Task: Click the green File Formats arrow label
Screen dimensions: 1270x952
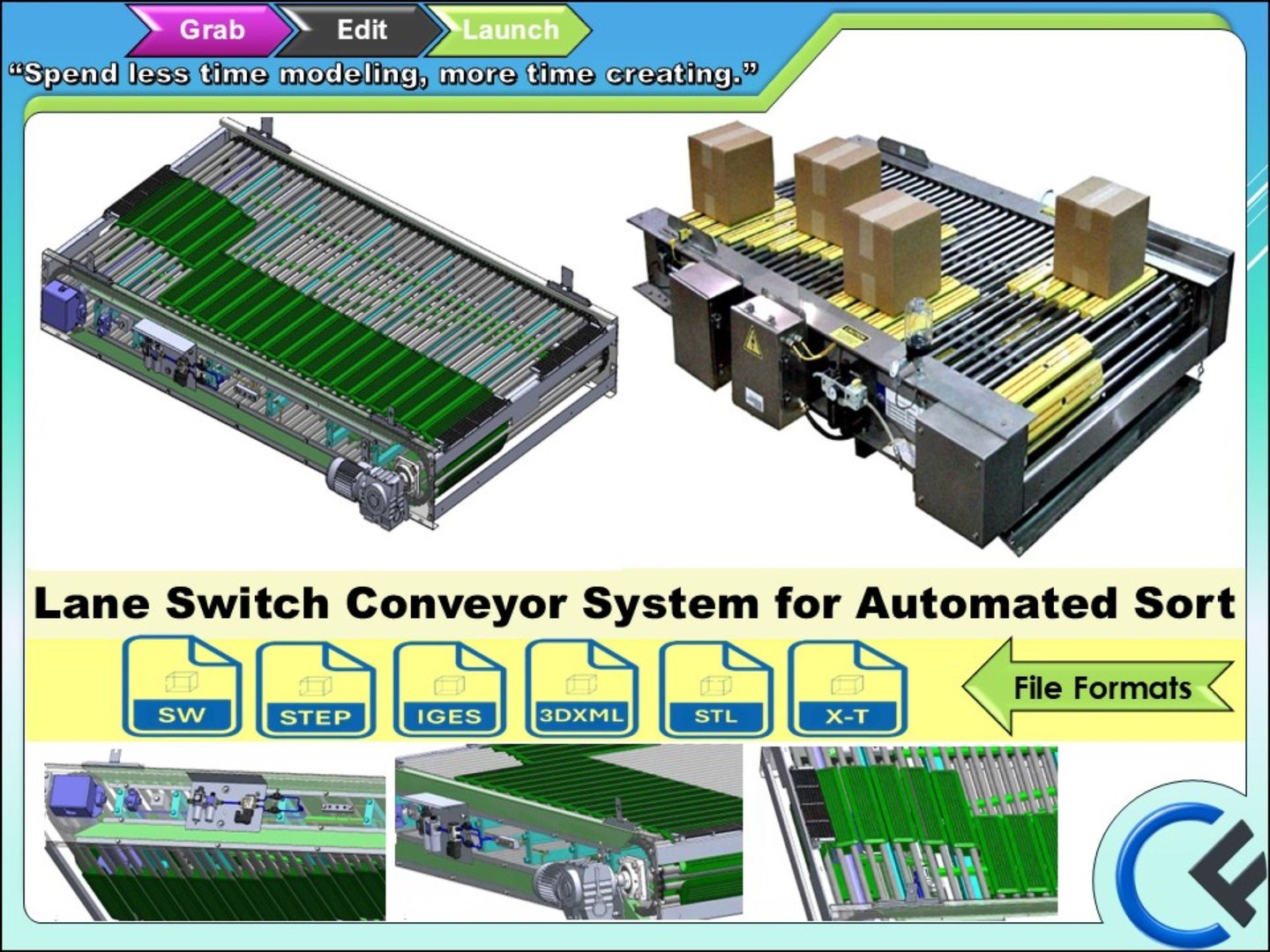Action: pos(1097,687)
